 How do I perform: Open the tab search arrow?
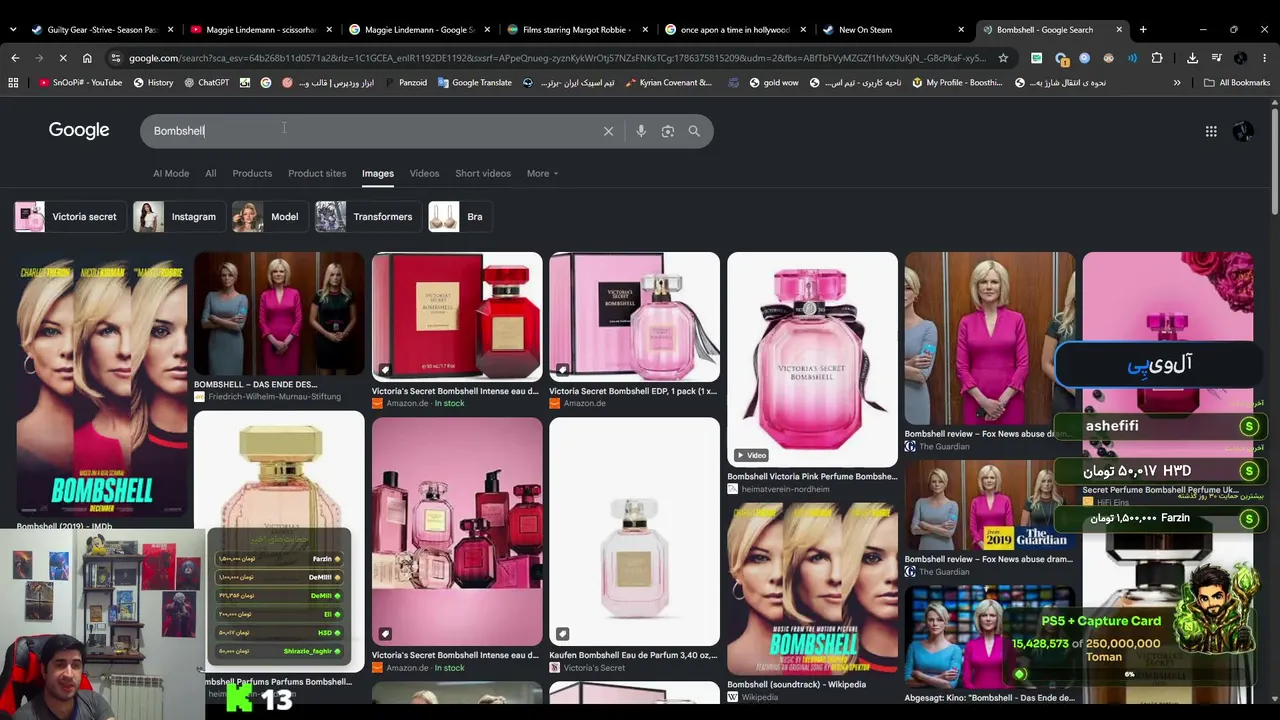pyautogui.click(x=12, y=30)
